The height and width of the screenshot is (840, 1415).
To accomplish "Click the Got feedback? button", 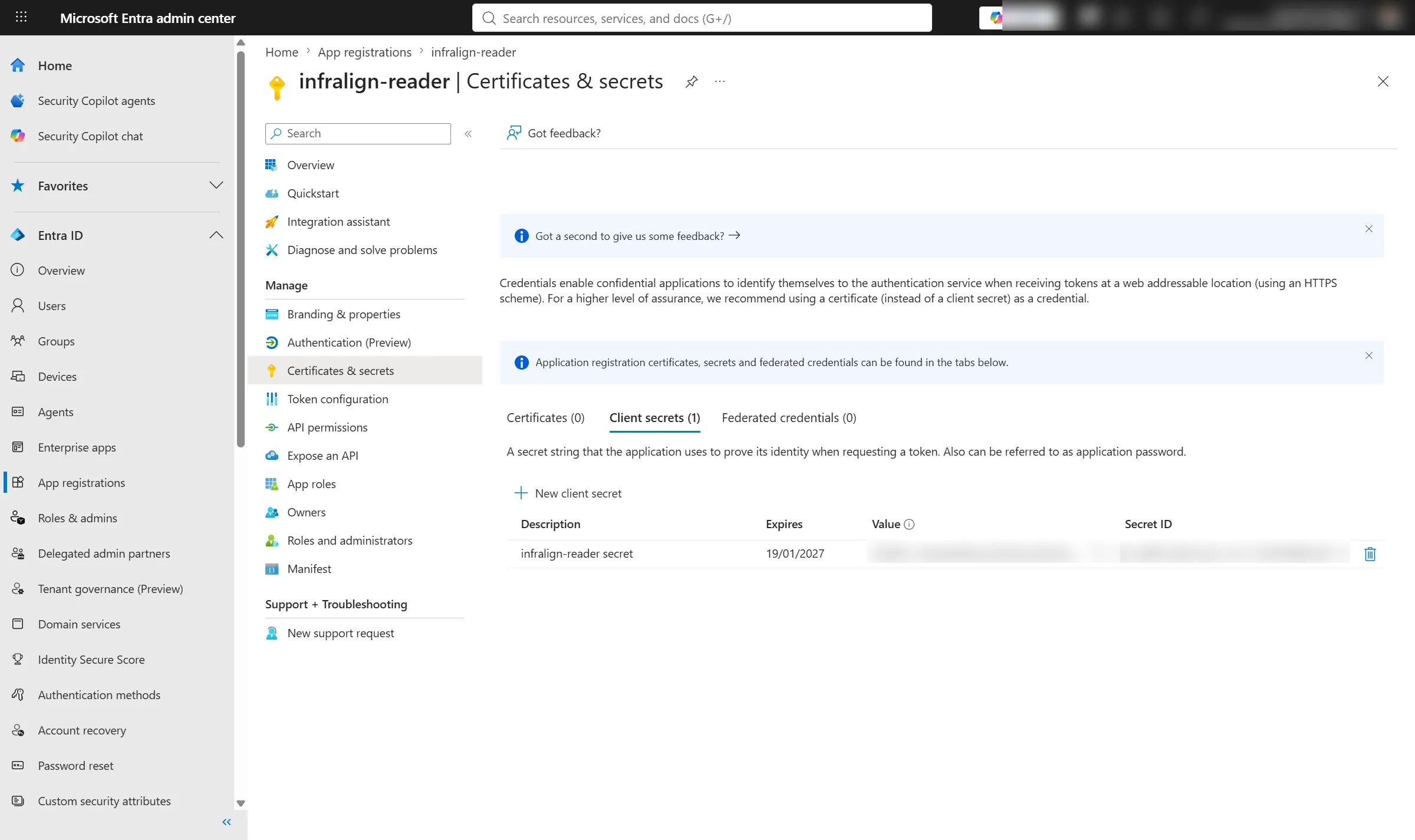I will 554,133.
